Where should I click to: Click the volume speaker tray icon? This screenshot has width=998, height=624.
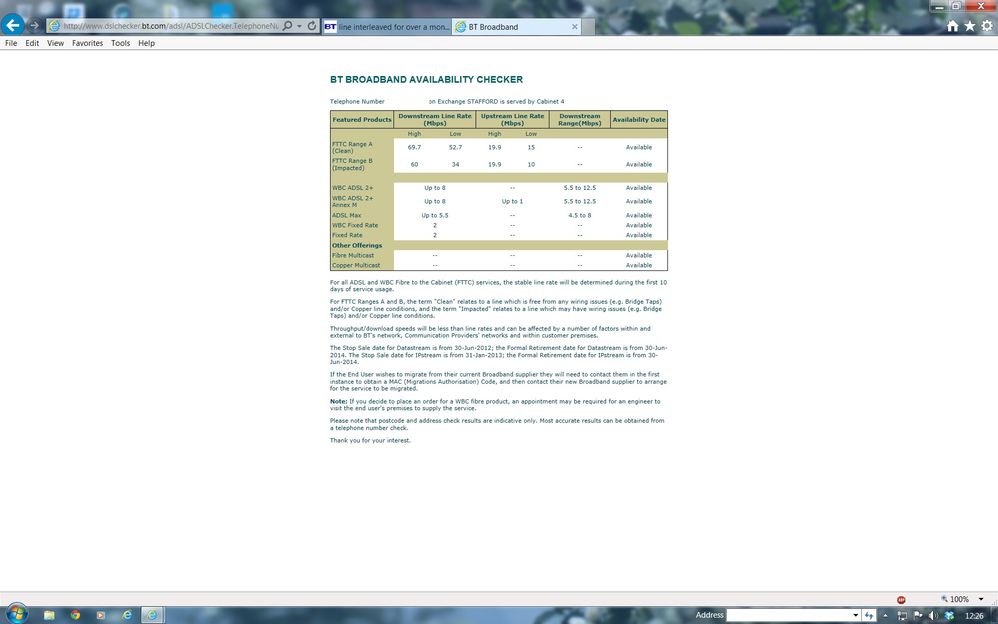(x=934, y=616)
